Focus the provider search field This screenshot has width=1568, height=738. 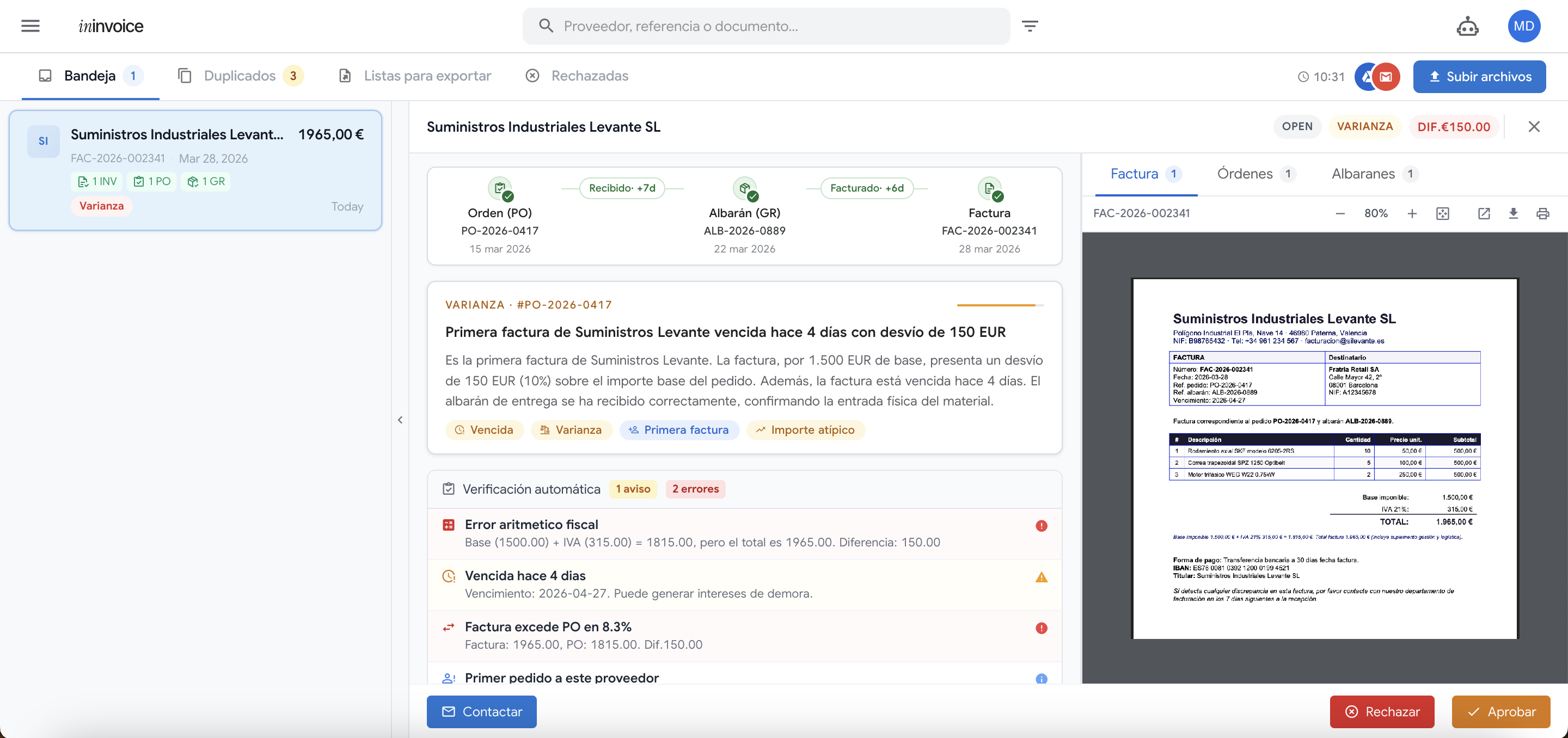[765, 26]
